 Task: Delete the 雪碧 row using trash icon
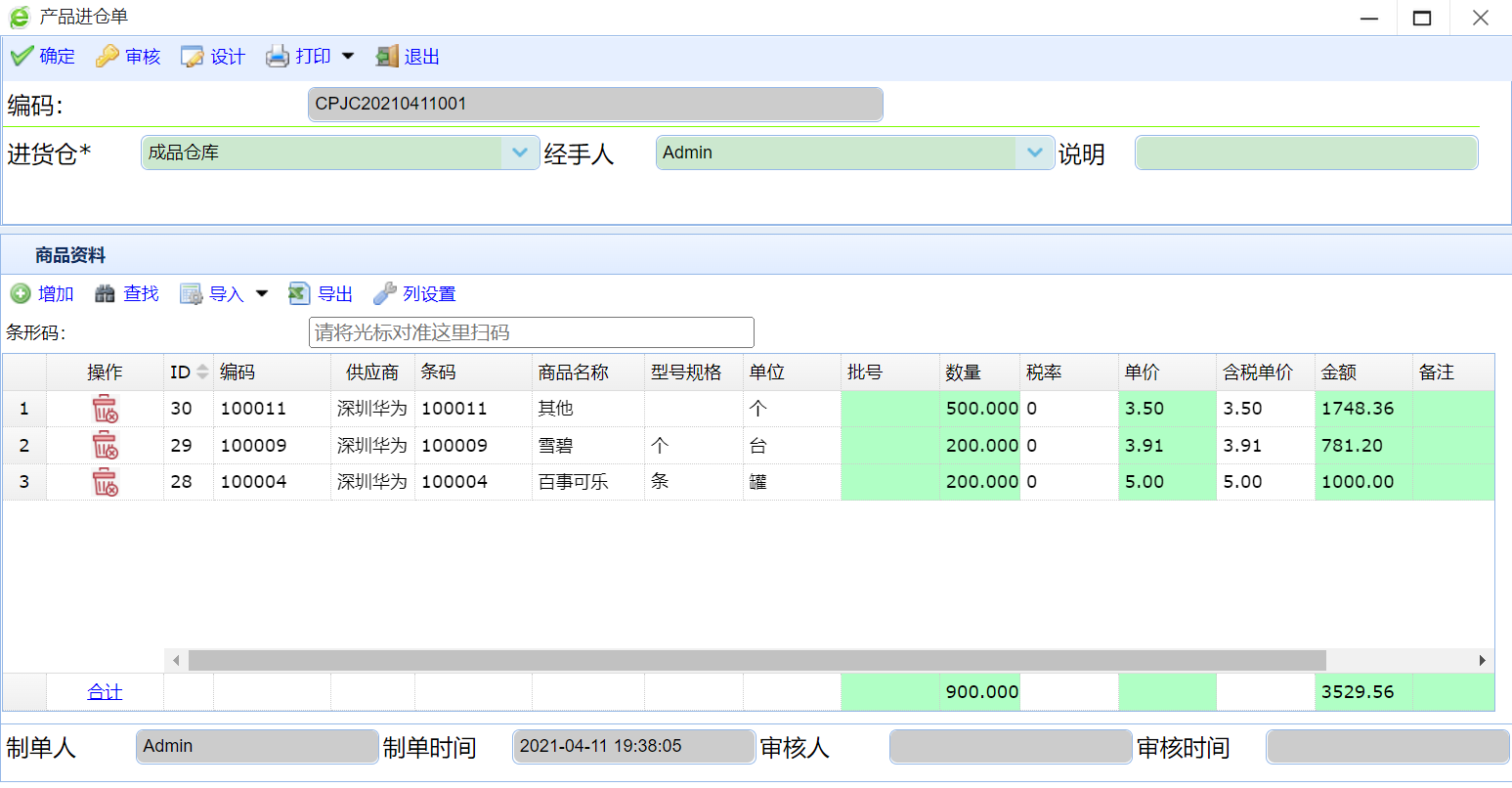pyautogui.click(x=105, y=445)
